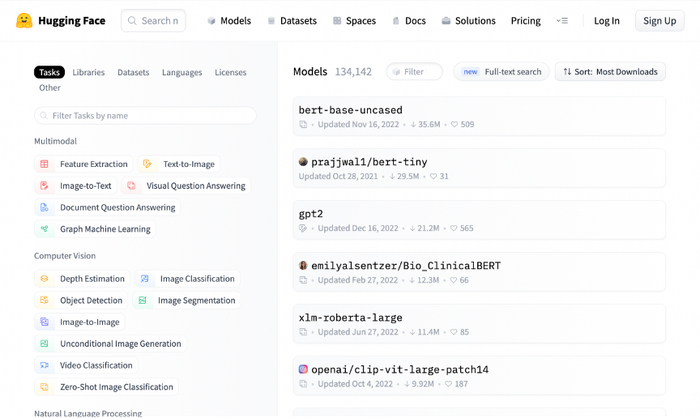The image size is (700, 418).
Task: Click the Depth Estimation task icon
Action: click(x=44, y=279)
